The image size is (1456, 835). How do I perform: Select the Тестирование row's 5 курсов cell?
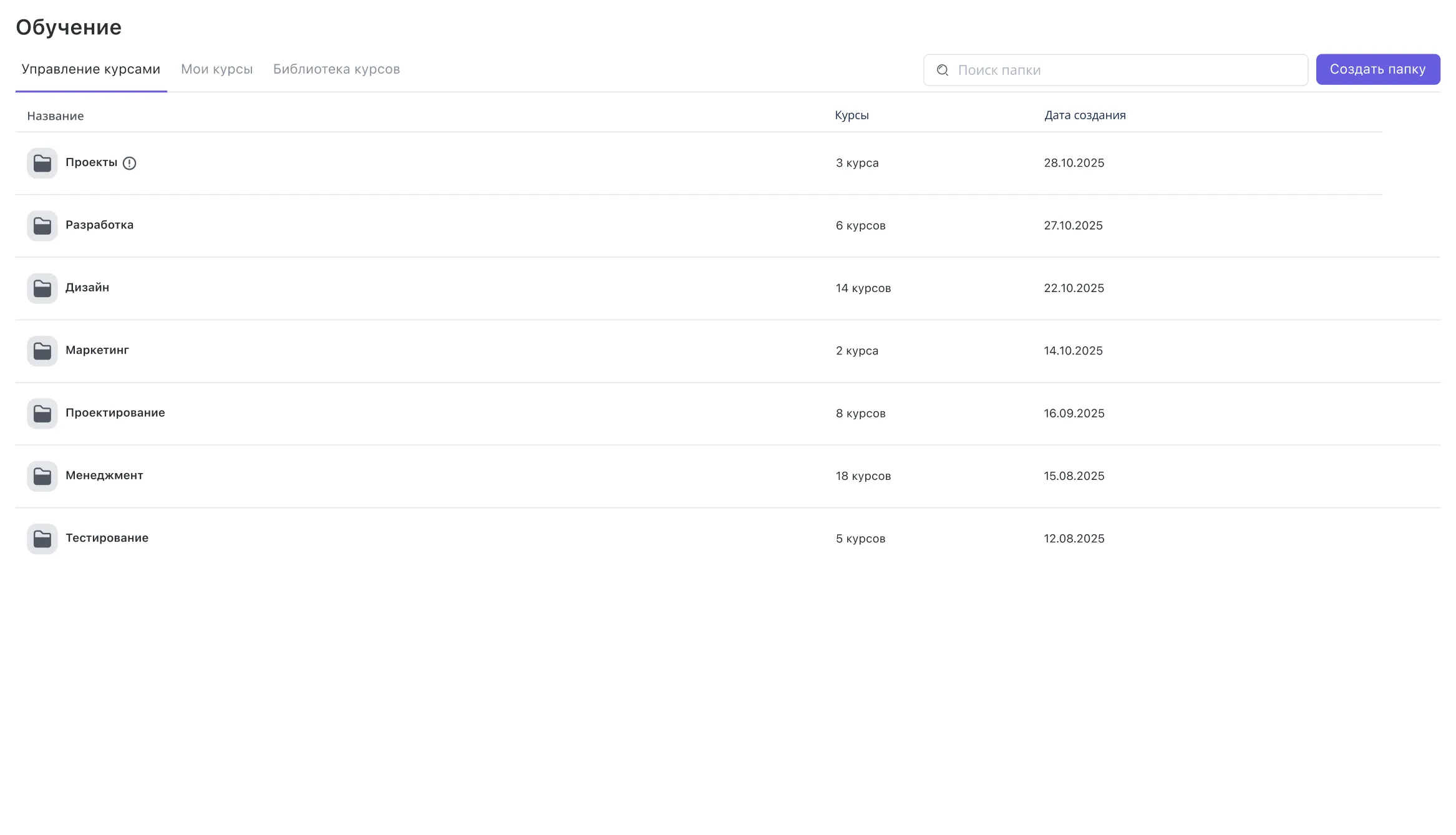click(x=860, y=539)
